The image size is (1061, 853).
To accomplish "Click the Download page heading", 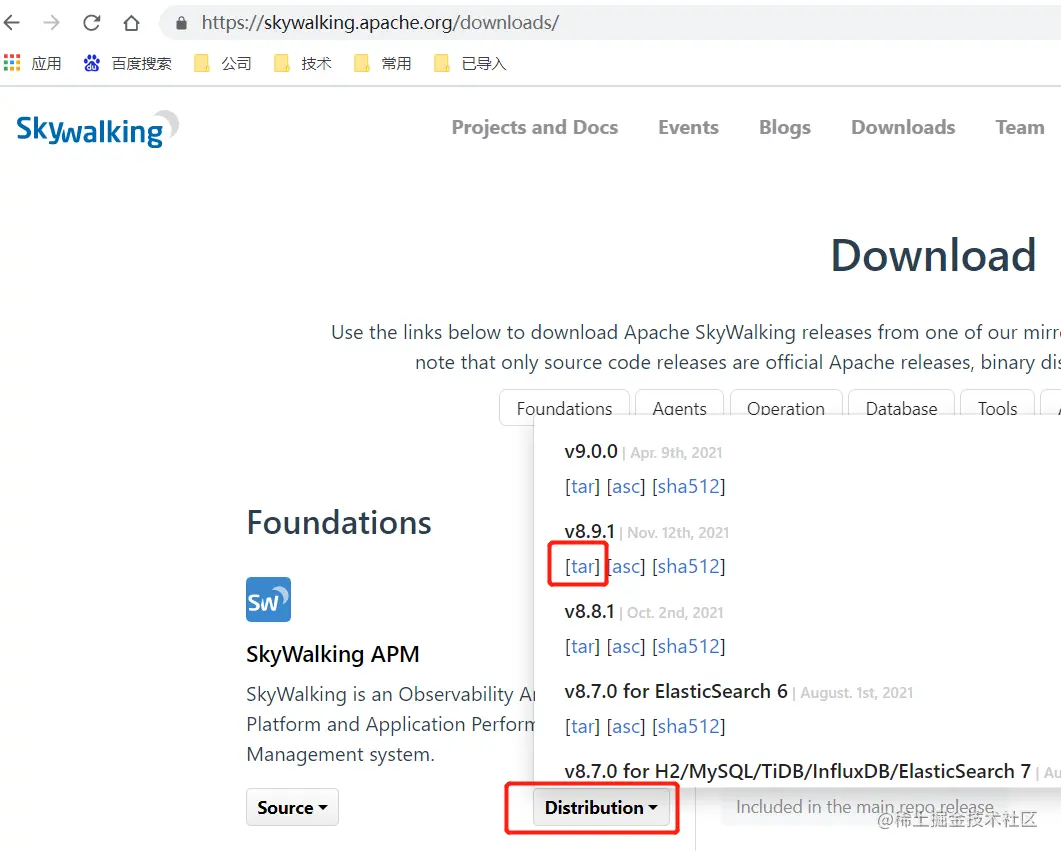I will tap(933, 255).
